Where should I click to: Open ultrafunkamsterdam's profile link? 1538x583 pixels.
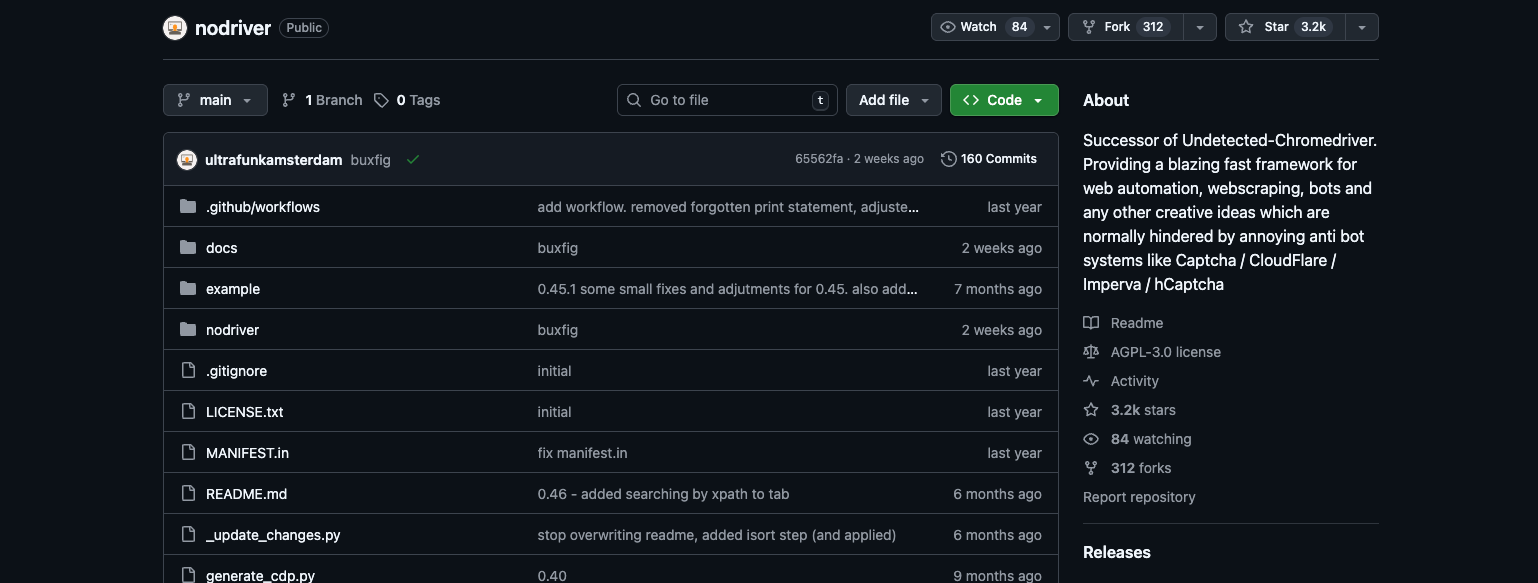[272, 159]
